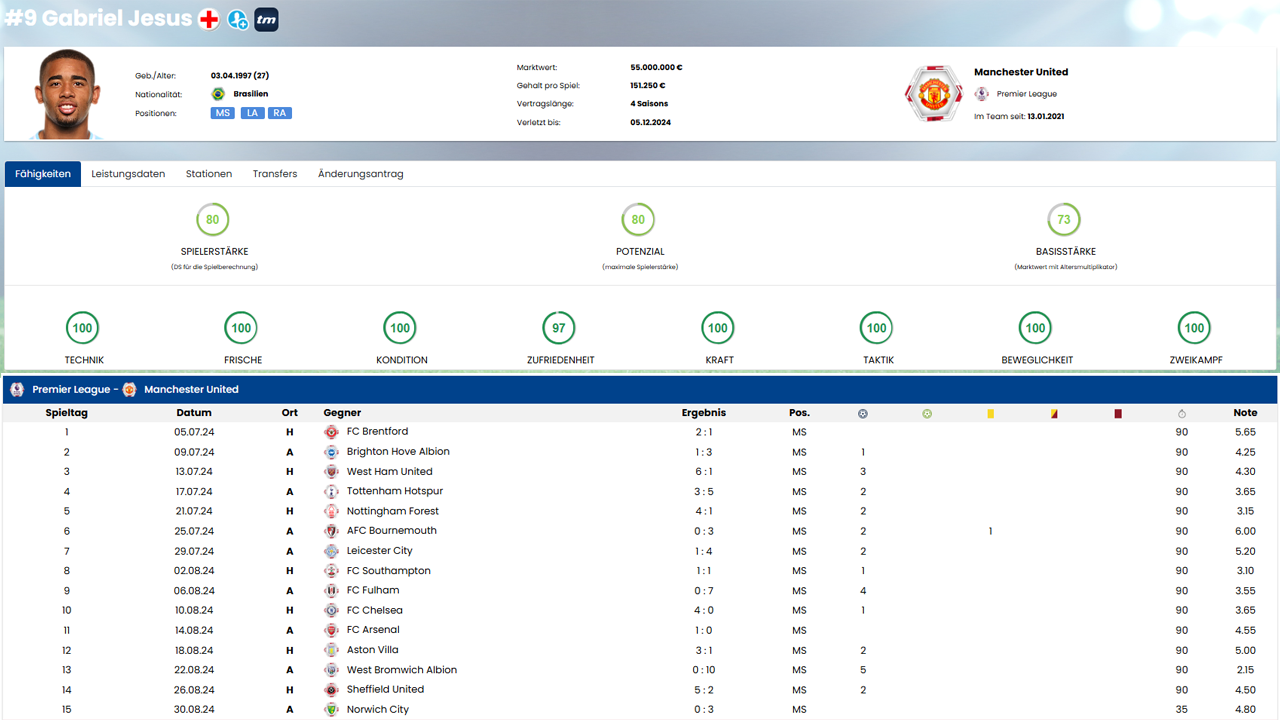Click Nottingham Forest crest icon
This screenshot has height=720, width=1280.
(332, 511)
